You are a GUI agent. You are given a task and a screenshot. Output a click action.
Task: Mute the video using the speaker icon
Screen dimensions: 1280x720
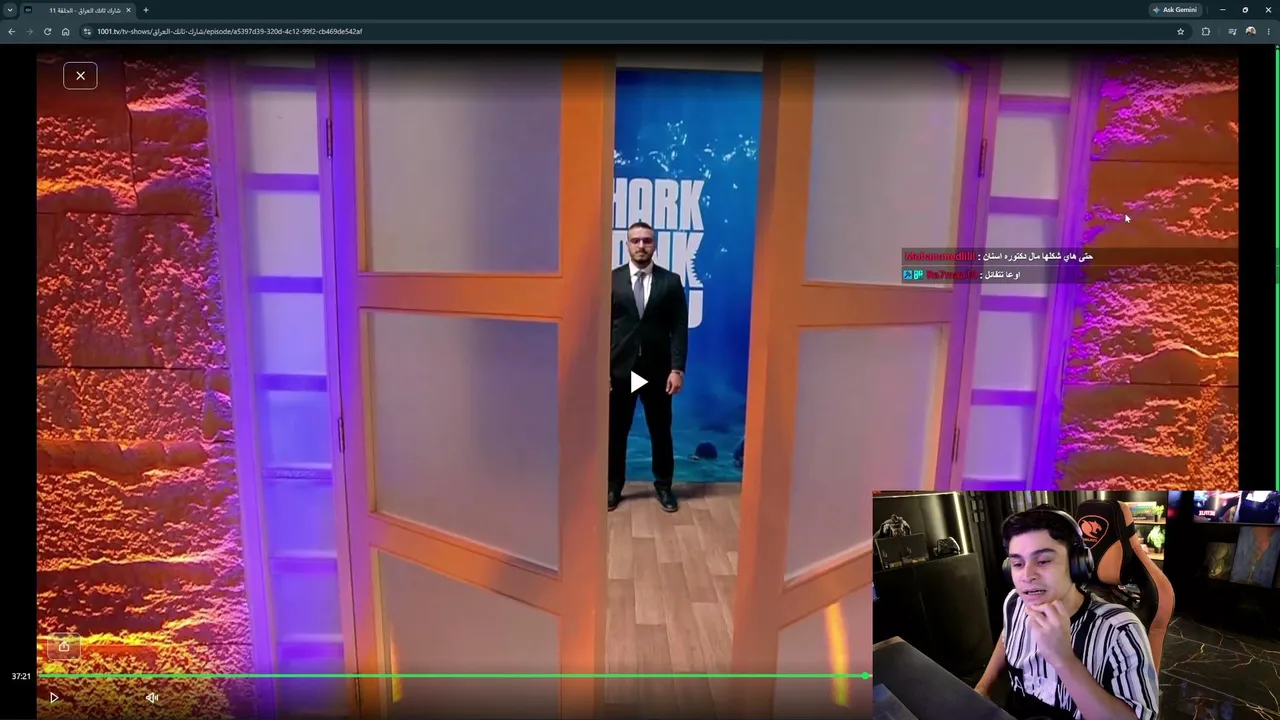152,698
